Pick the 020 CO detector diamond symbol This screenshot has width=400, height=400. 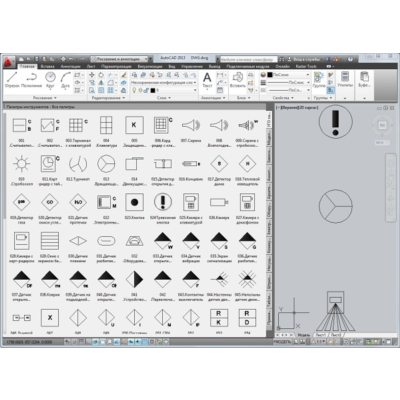coord(50,202)
